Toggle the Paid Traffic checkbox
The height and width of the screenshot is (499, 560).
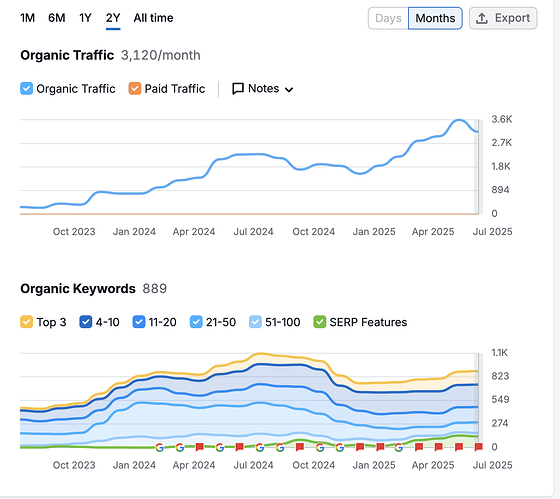tap(135, 89)
